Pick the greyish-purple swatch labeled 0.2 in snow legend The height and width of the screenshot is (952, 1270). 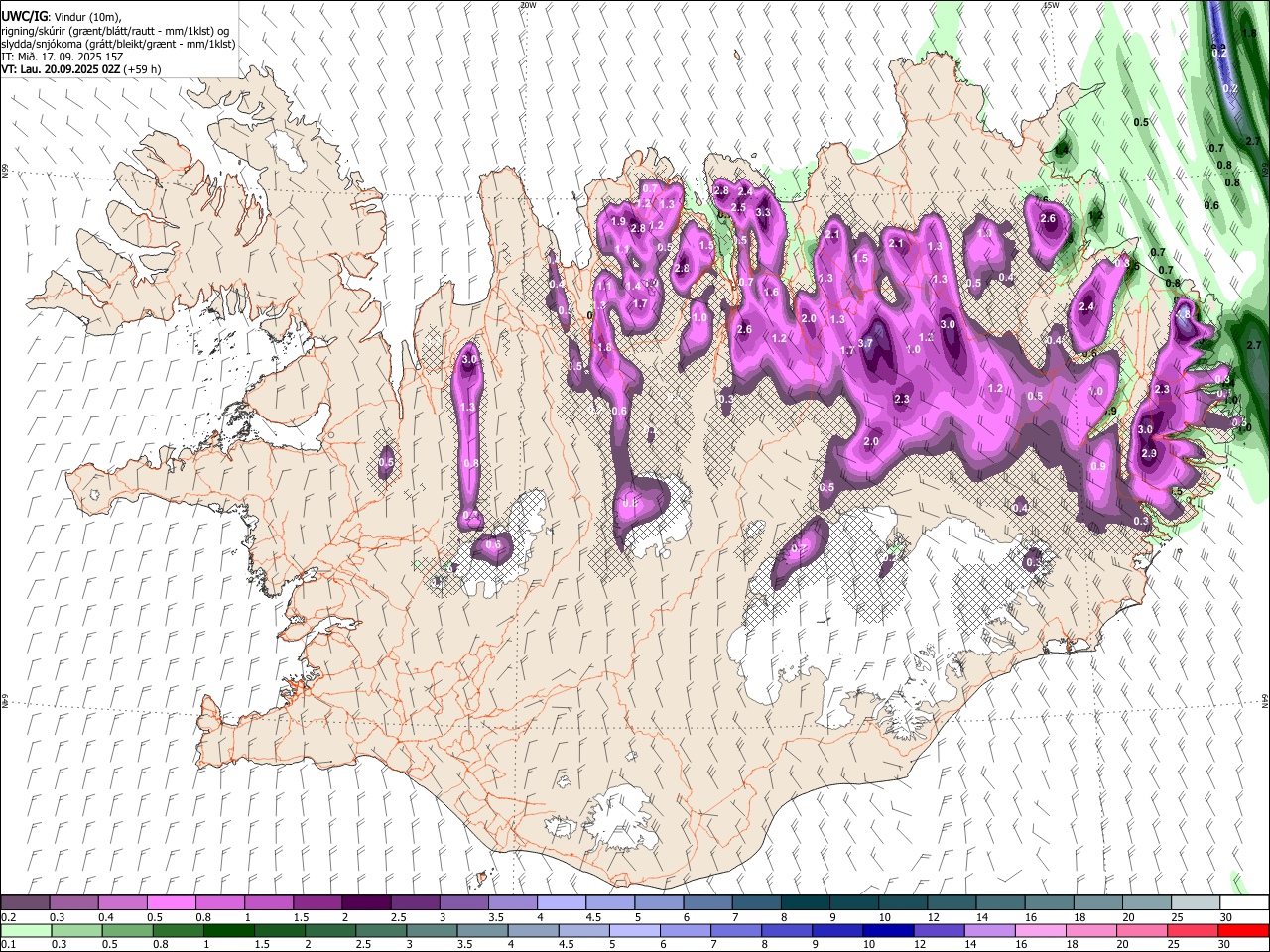point(25,902)
